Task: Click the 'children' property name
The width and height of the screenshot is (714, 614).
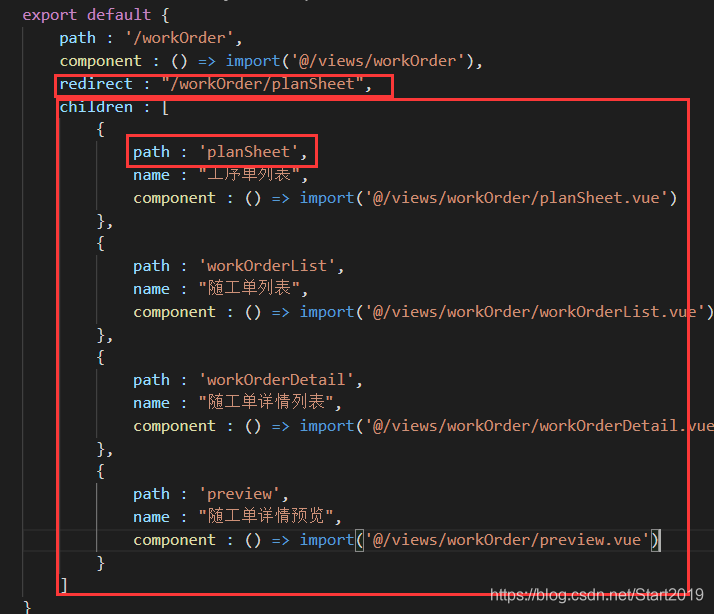Action: [96, 107]
